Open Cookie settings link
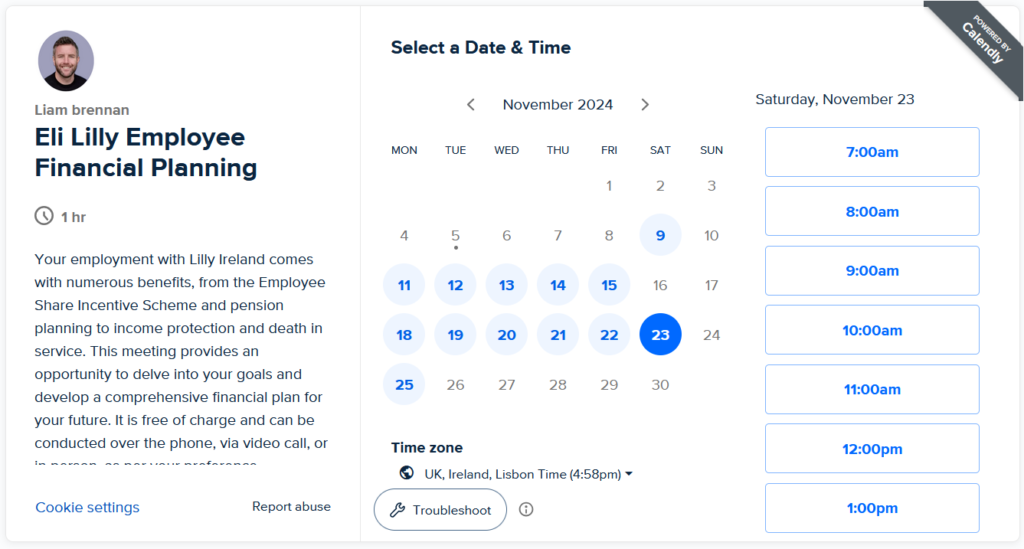Screen dimensions: 1024x549 click(87, 507)
